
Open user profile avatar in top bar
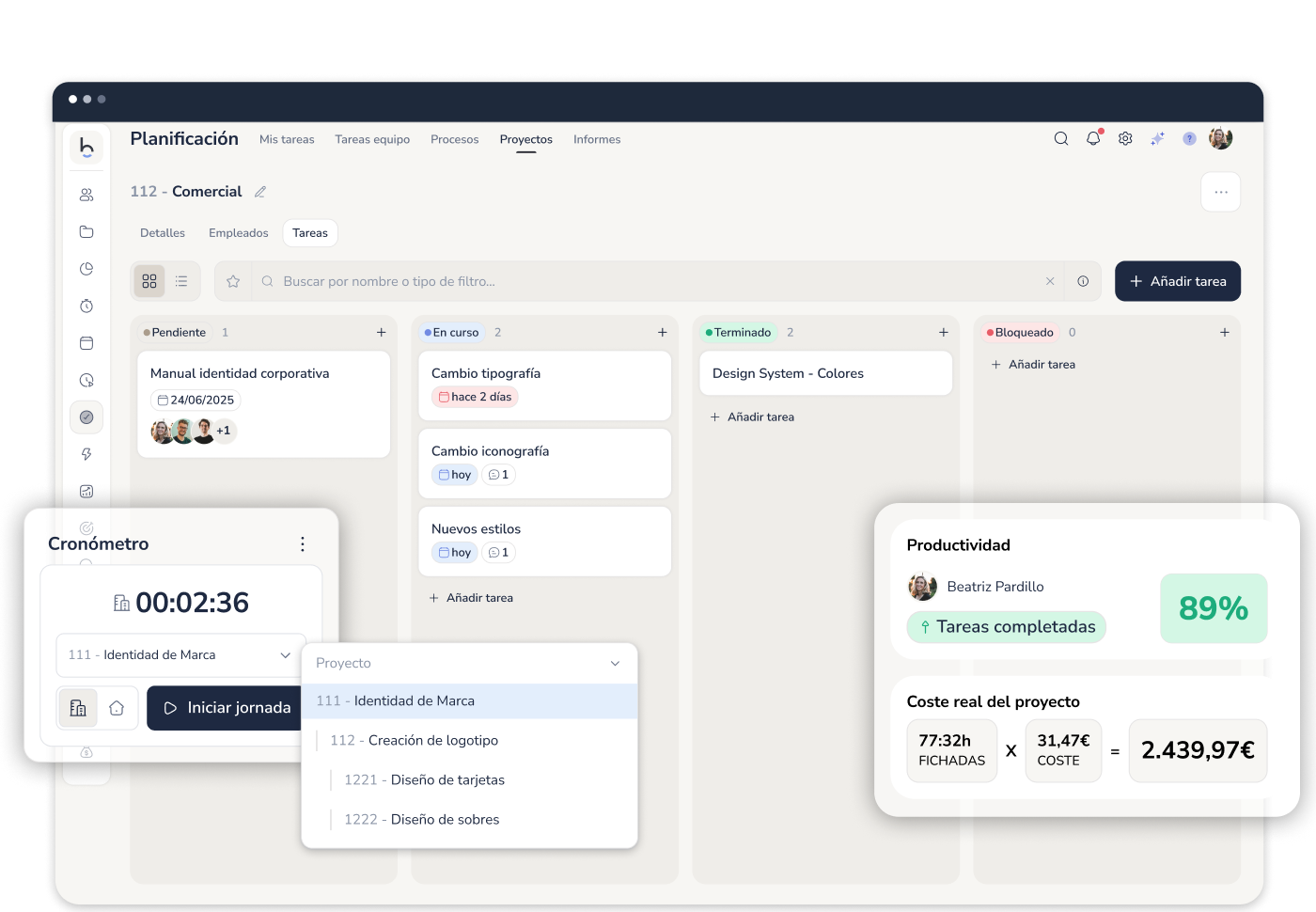click(x=1220, y=138)
